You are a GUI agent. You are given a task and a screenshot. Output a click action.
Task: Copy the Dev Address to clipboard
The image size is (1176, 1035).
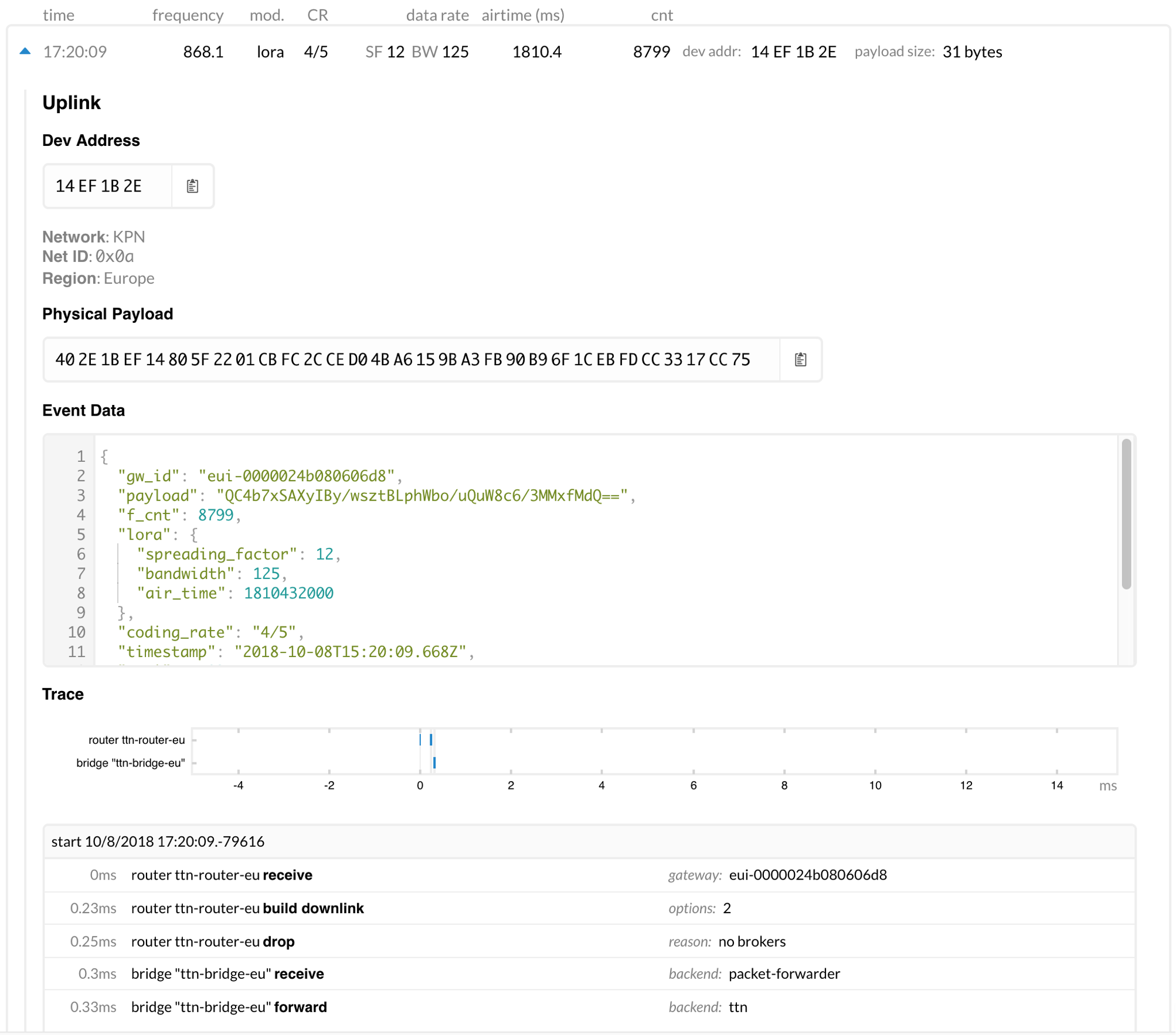click(192, 186)
